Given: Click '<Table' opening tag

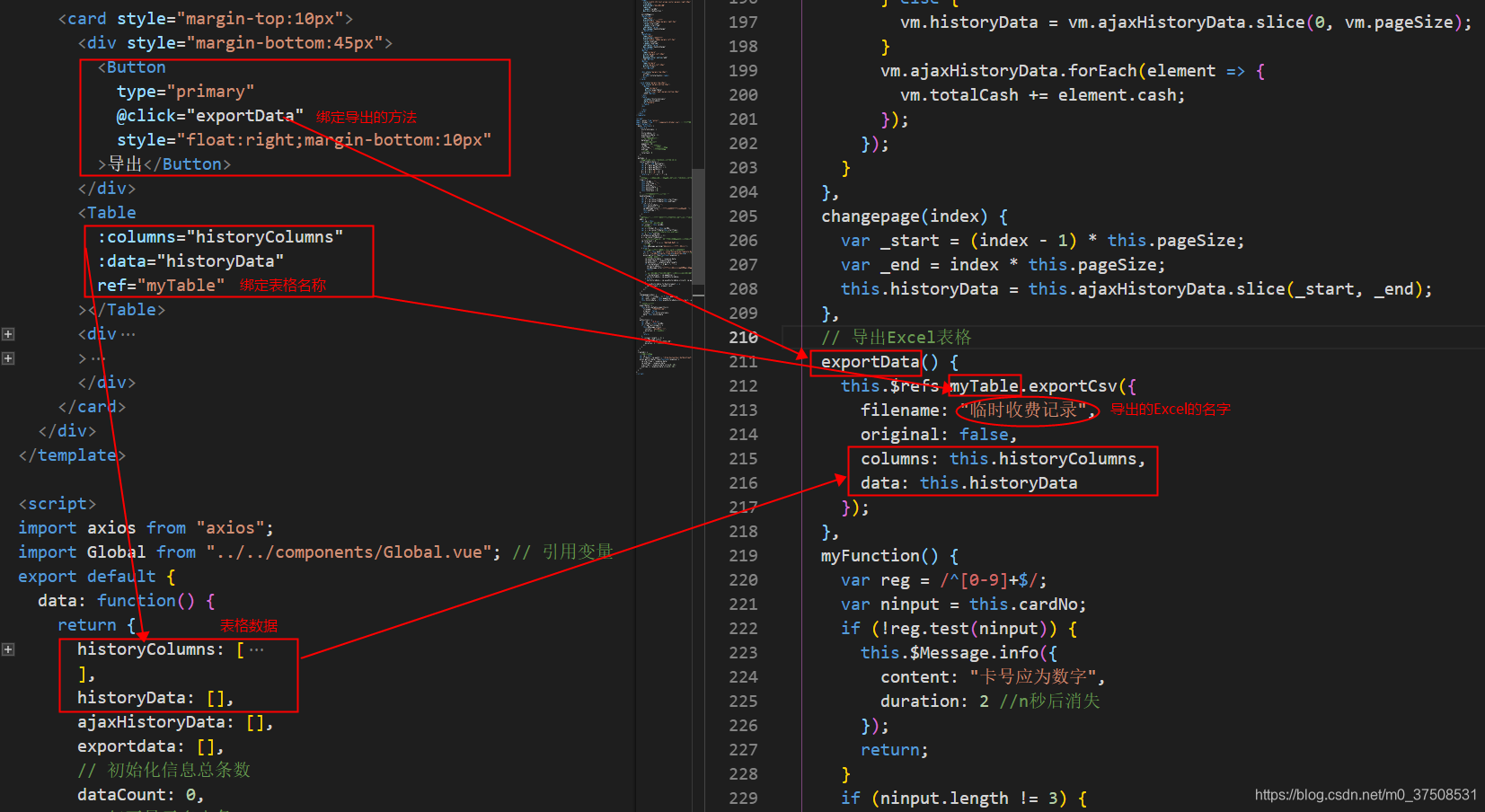Looking at the screenshot, I should [x=107, y=213].
